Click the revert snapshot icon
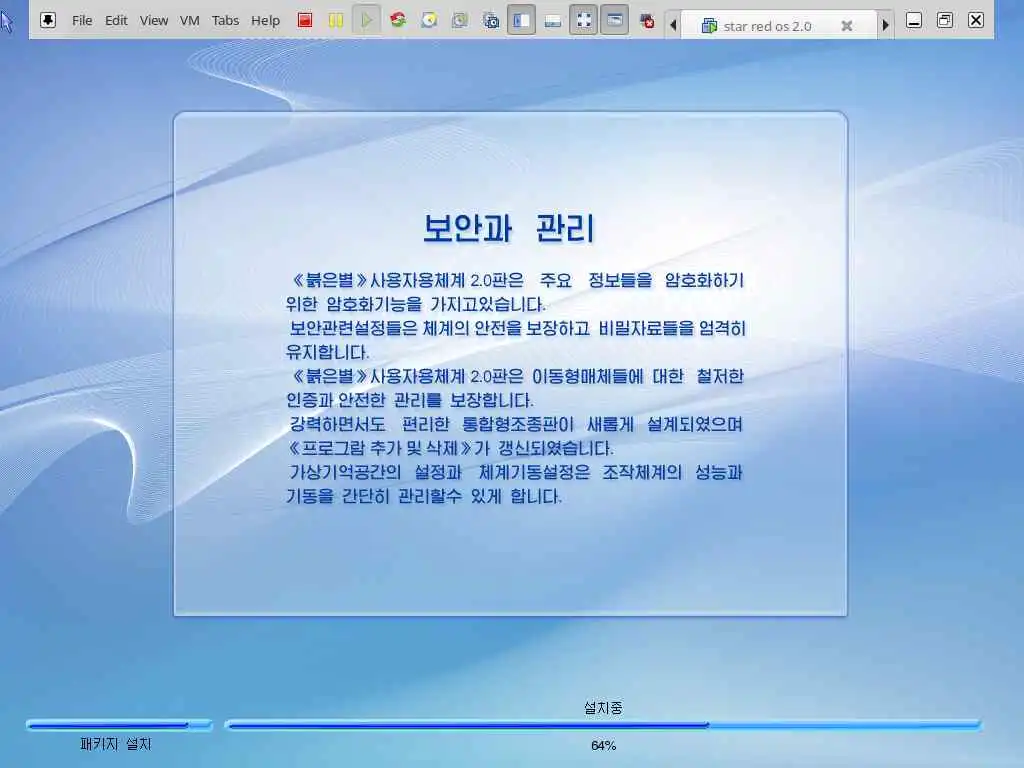 click(x=460, y=20)
